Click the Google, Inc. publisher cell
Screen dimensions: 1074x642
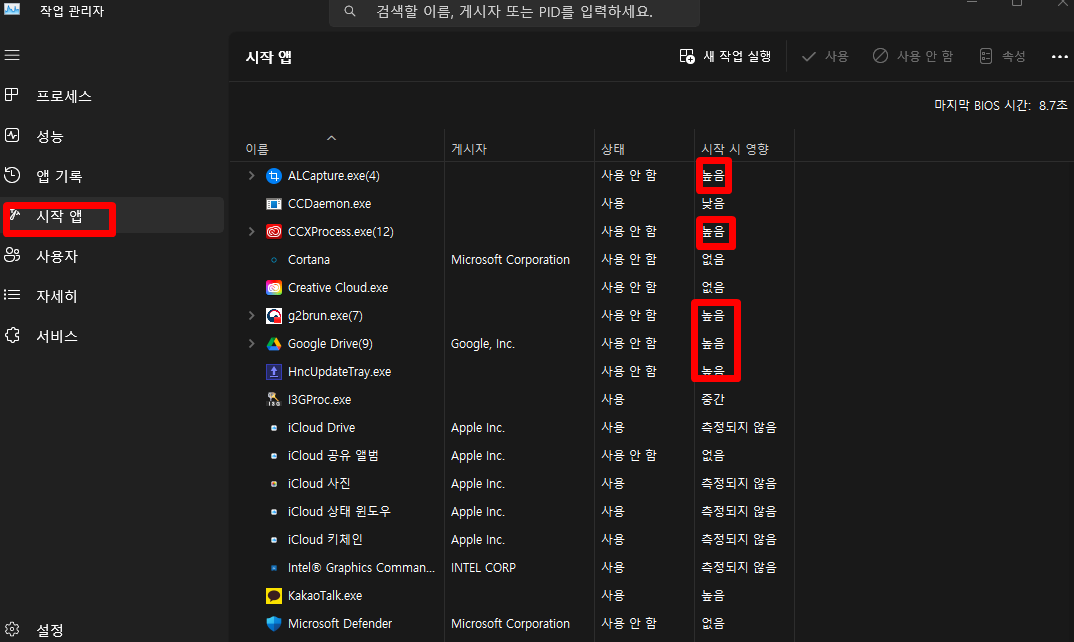click(x=482, y=344)
